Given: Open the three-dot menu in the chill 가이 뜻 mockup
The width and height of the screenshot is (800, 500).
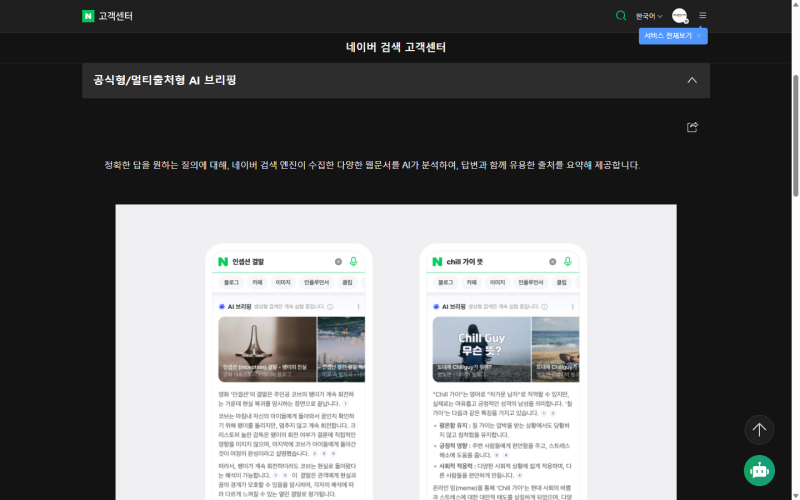Looking at the screenshot, I should [x=572, y=307].
